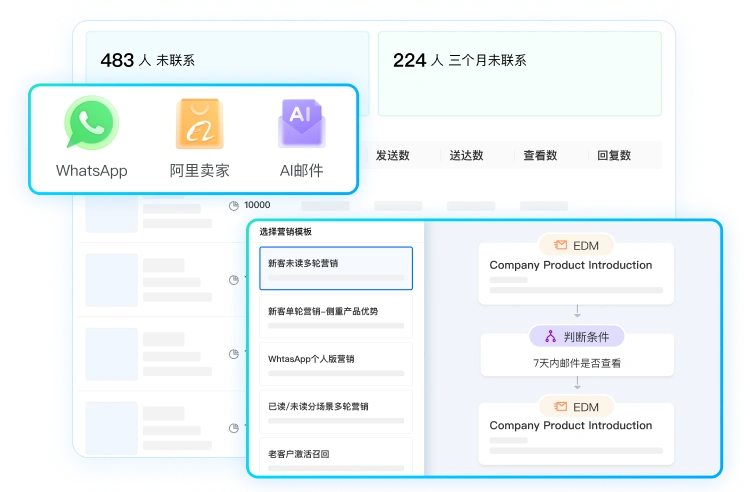Click the EDM envelope icon in top flow node
This screenshot has height=492, width=750.
[560, 245]
